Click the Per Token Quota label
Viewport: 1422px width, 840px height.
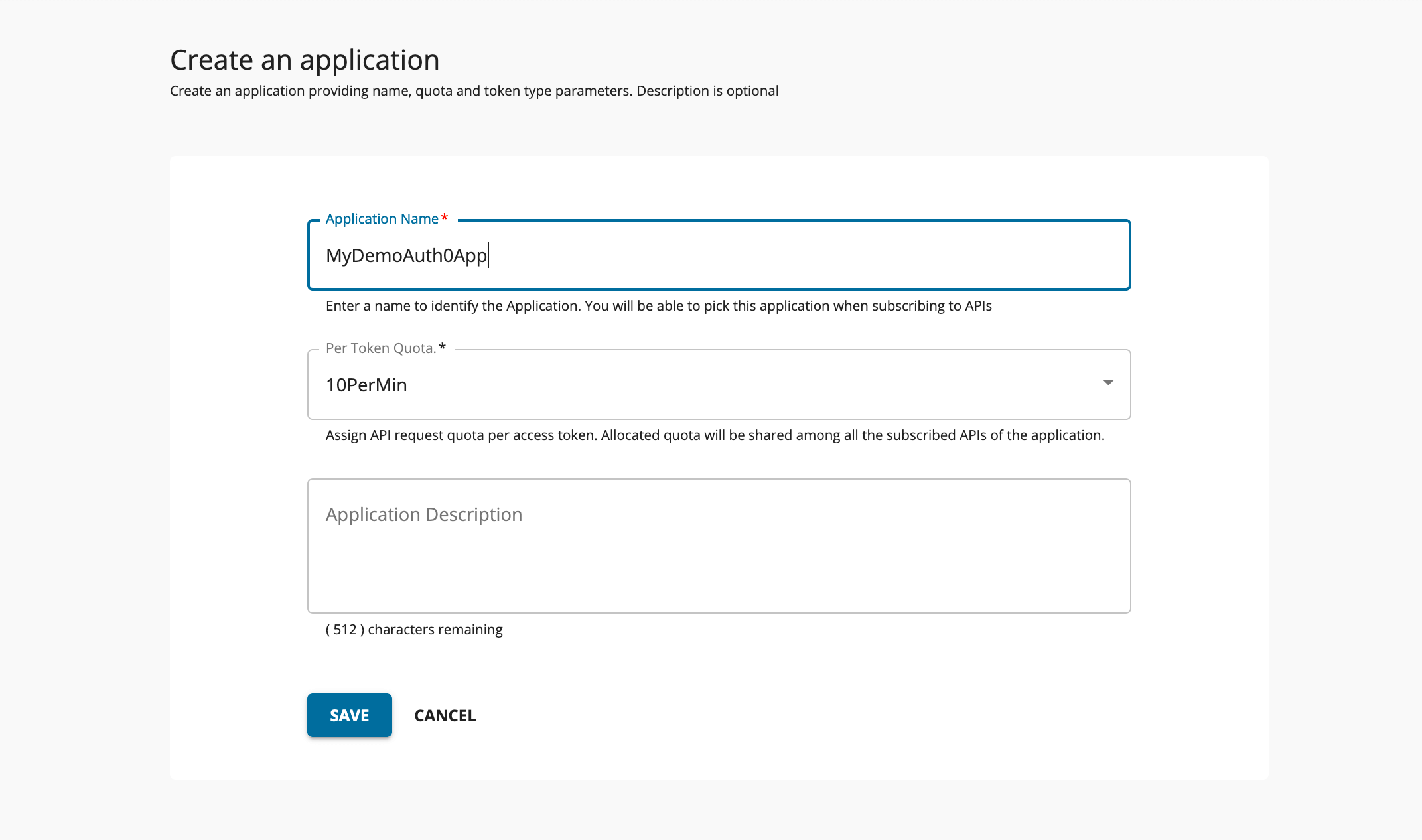coord(380,348)
